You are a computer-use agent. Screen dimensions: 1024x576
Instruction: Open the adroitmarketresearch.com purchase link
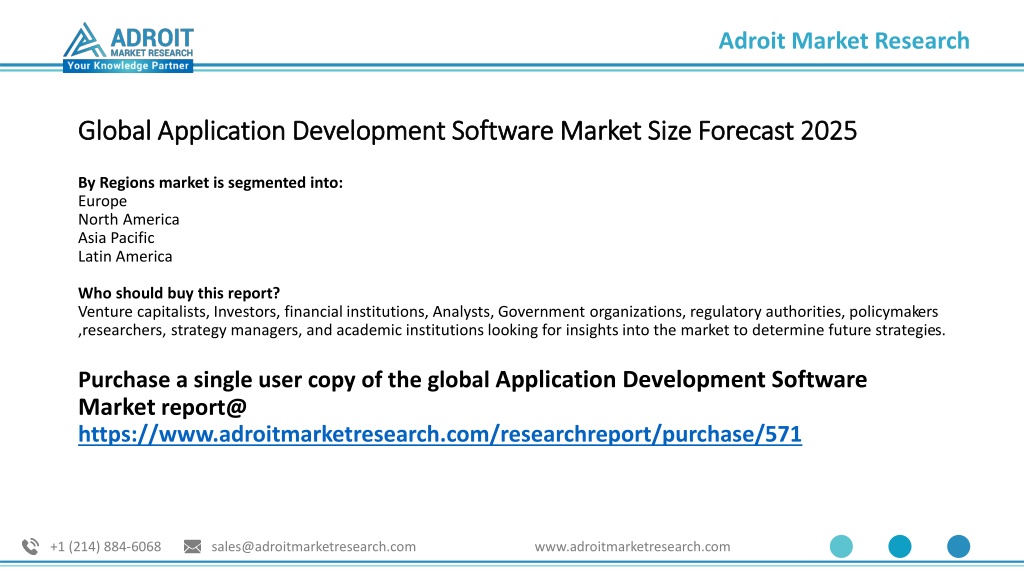[440, 434]
